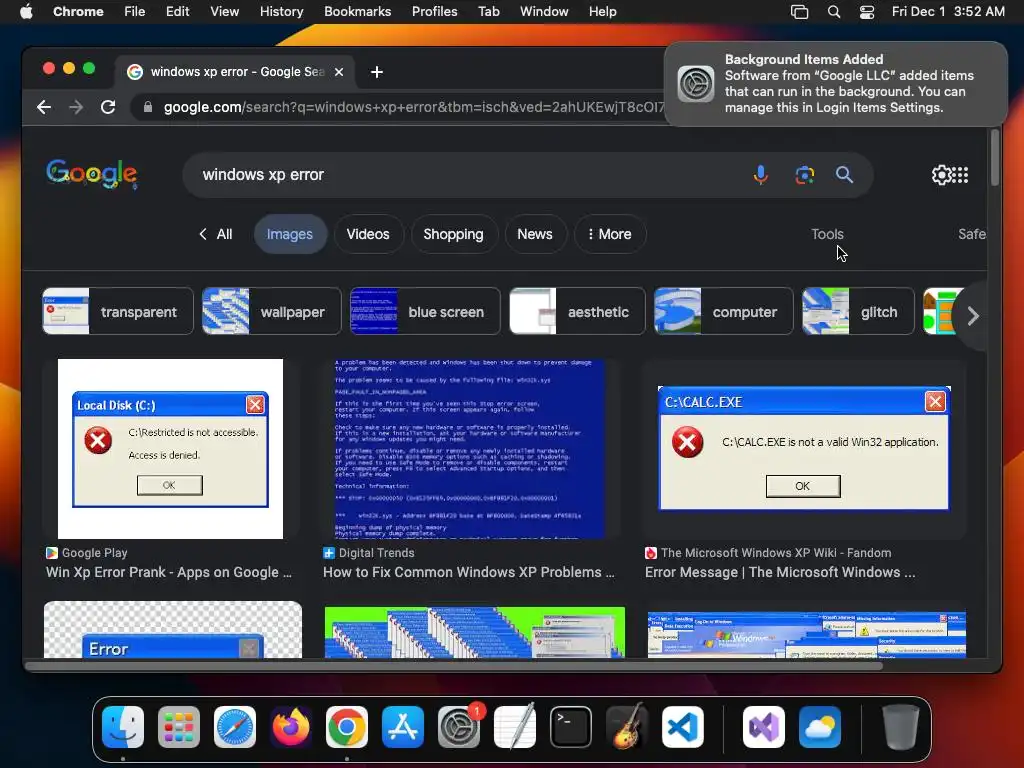Launch GarageBand from the Dock

(x=626, y=727)
